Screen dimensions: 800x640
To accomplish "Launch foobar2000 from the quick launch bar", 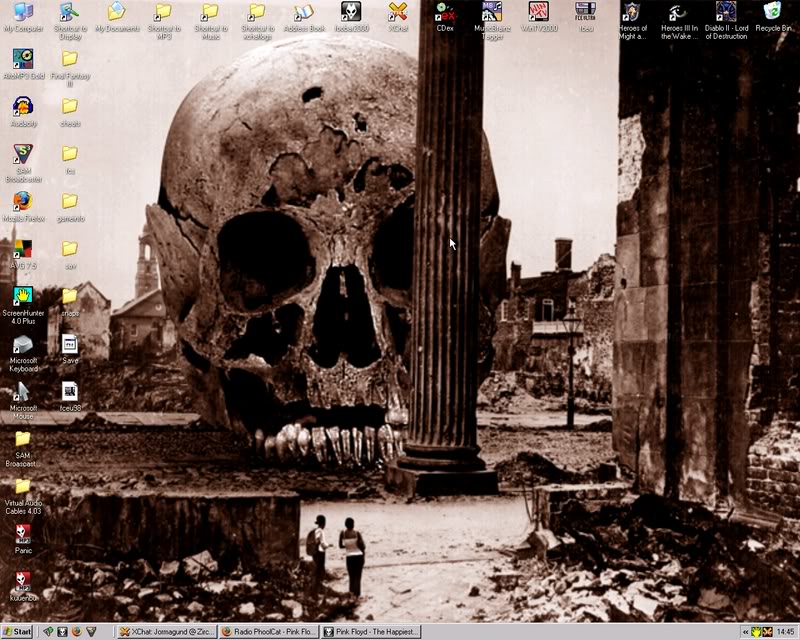I will click(x=62, y=632).
